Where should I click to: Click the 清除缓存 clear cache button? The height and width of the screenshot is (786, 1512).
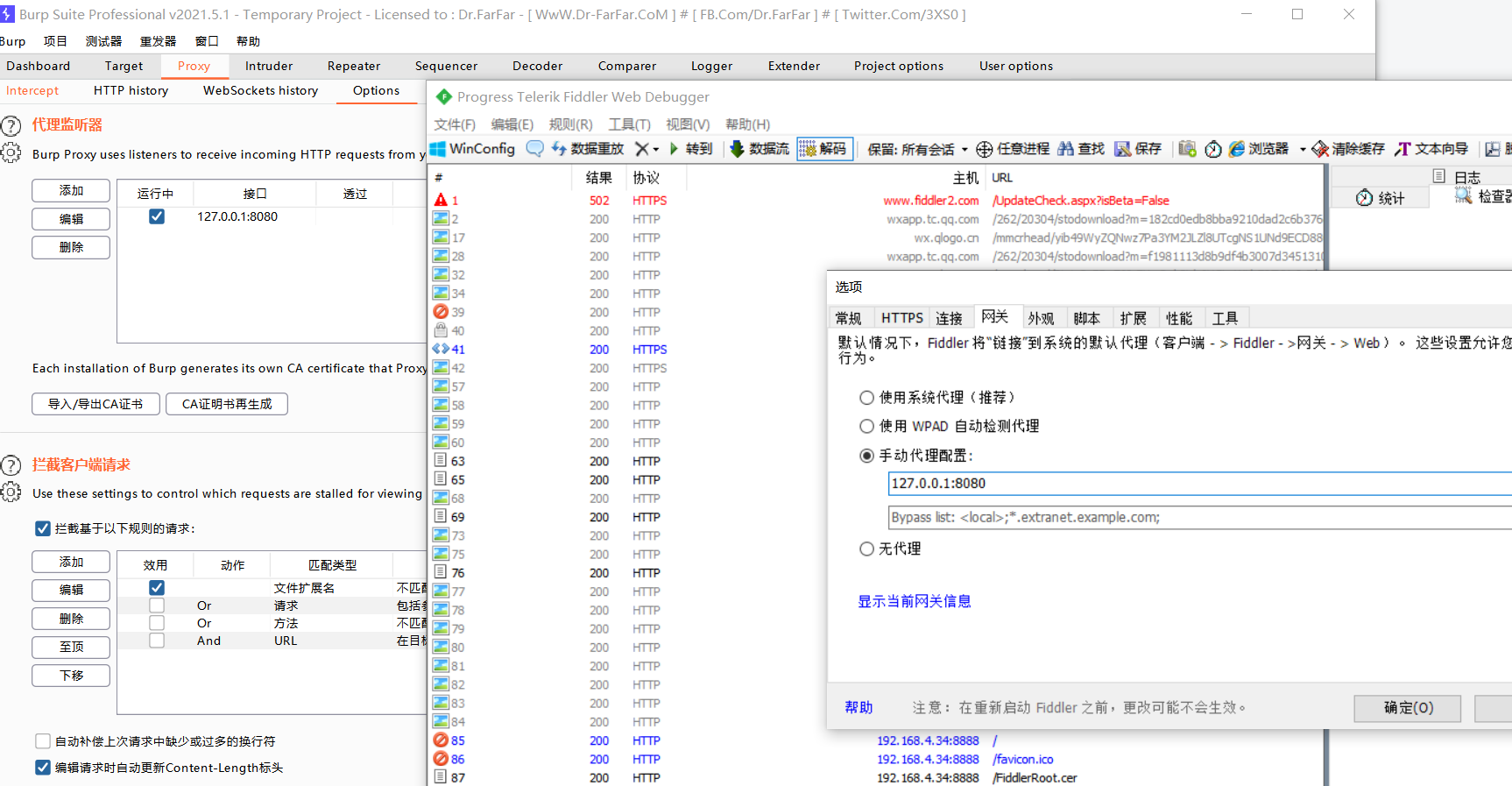coord(1348,149)
